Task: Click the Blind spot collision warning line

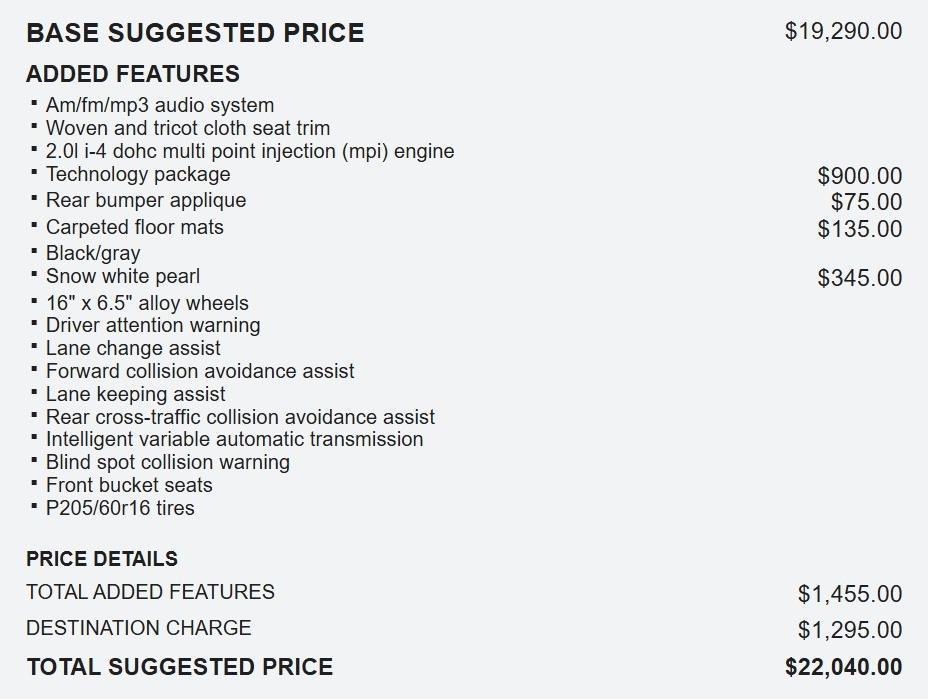Action: tap(168, 462)
